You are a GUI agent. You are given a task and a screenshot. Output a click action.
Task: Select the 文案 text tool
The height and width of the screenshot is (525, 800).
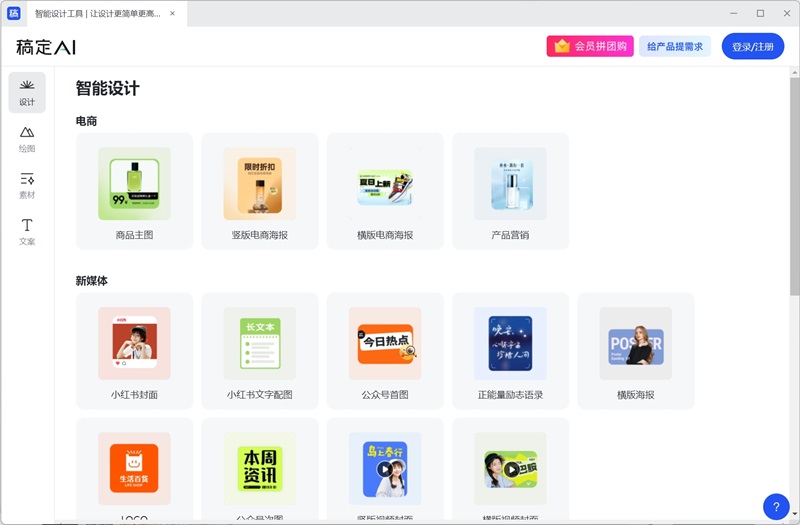point(27,231)
